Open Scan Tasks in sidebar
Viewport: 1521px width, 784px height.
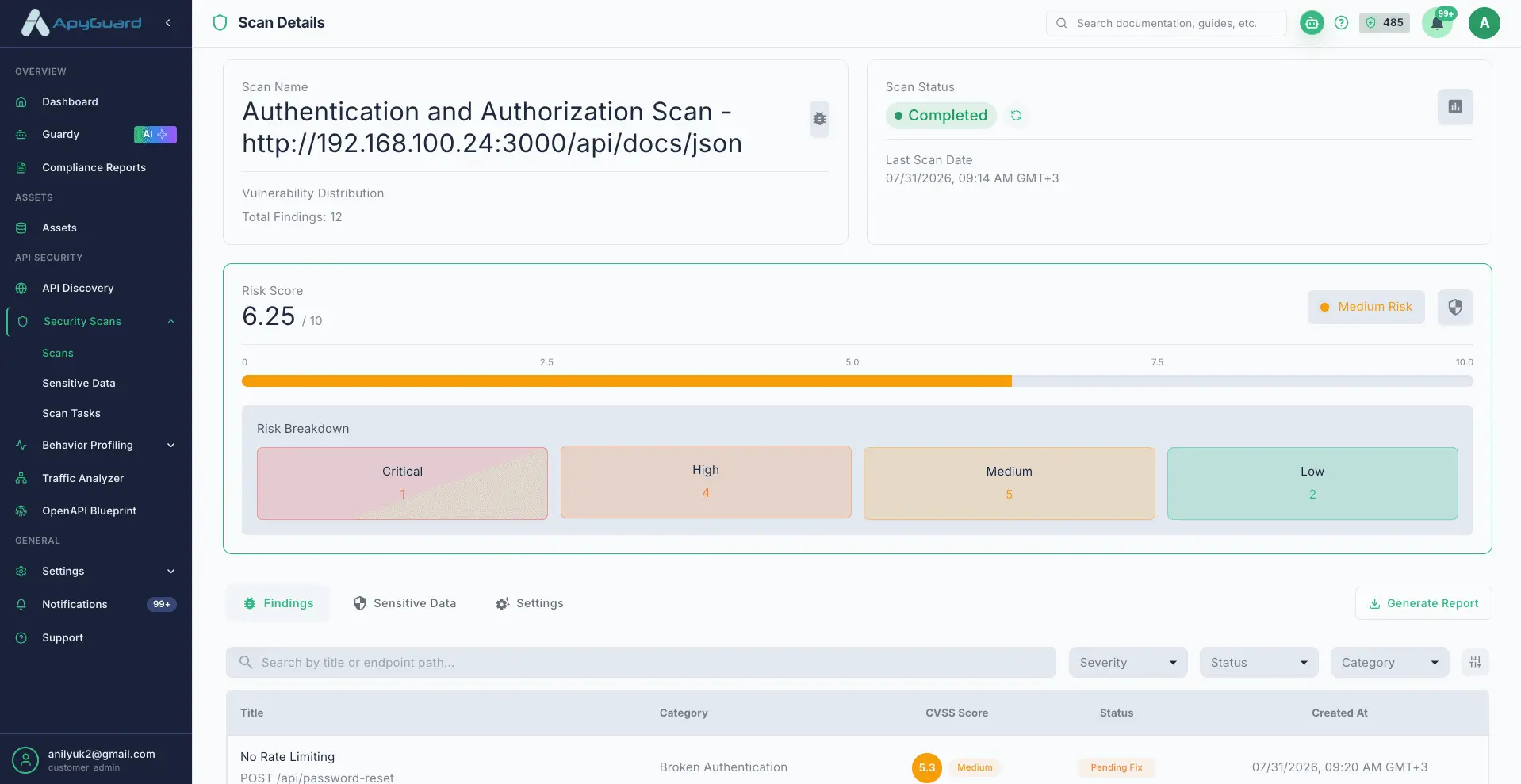tap(71, 413)
